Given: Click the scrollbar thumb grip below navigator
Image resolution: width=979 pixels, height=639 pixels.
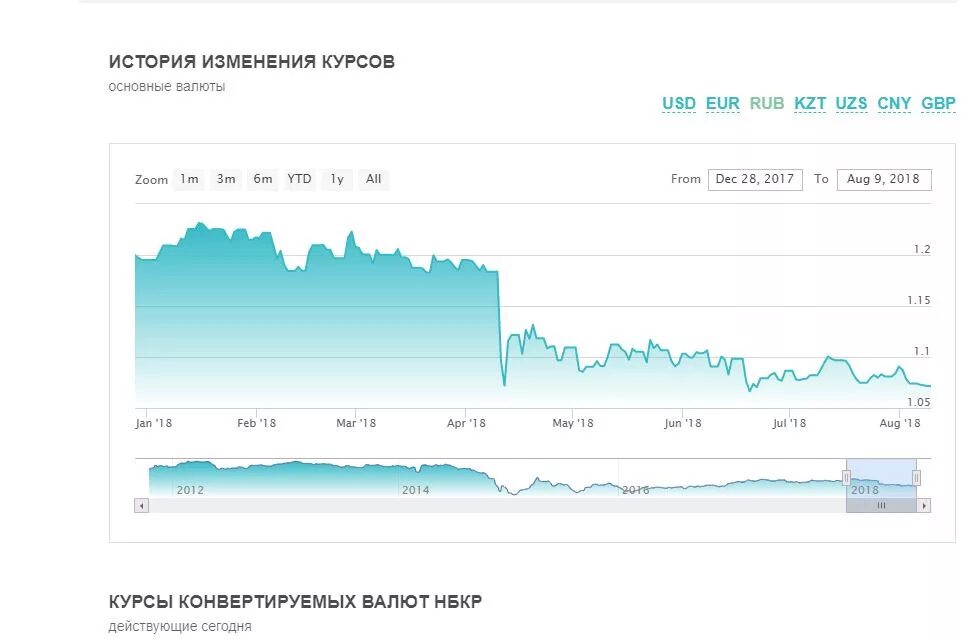Looking at the screenshot, I should point(881,505).
